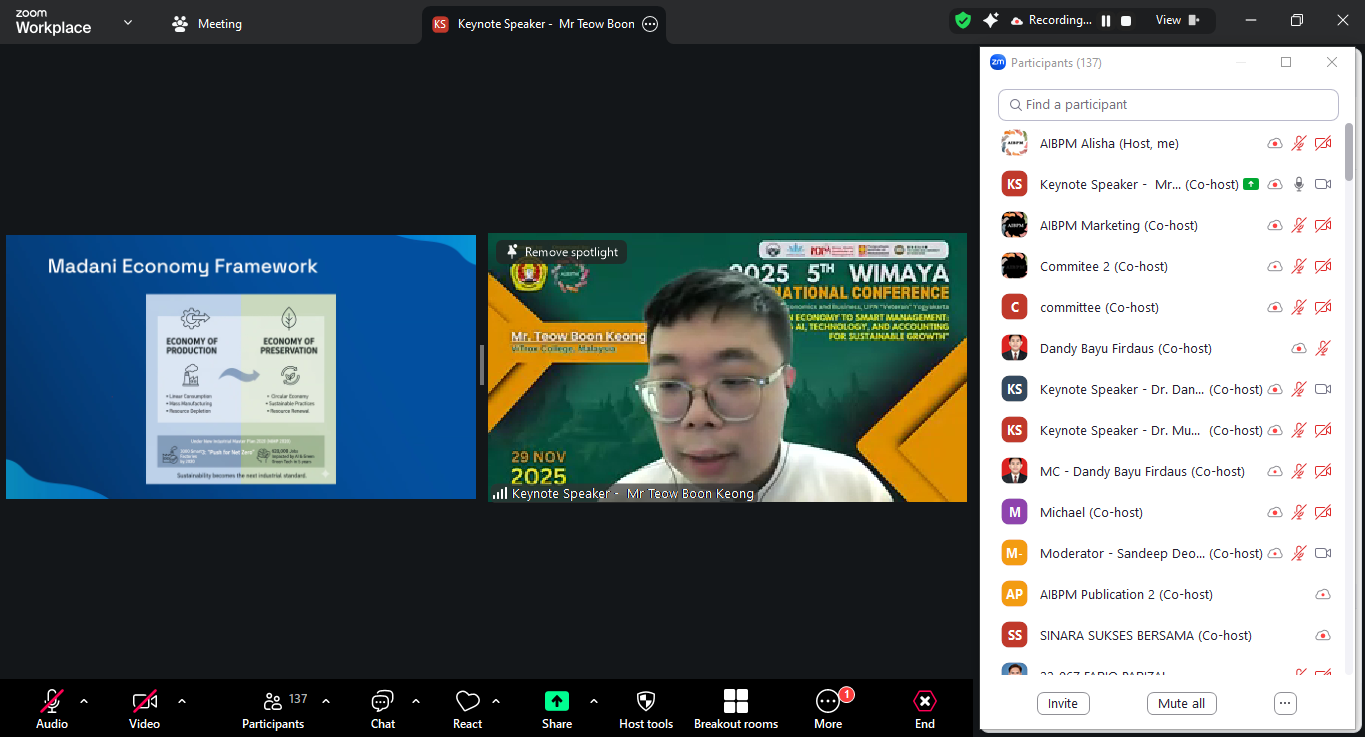Open the Zoom Workplace dropdown chevron
Viewport: 1365px width, 737px height.
click(128, 22)
